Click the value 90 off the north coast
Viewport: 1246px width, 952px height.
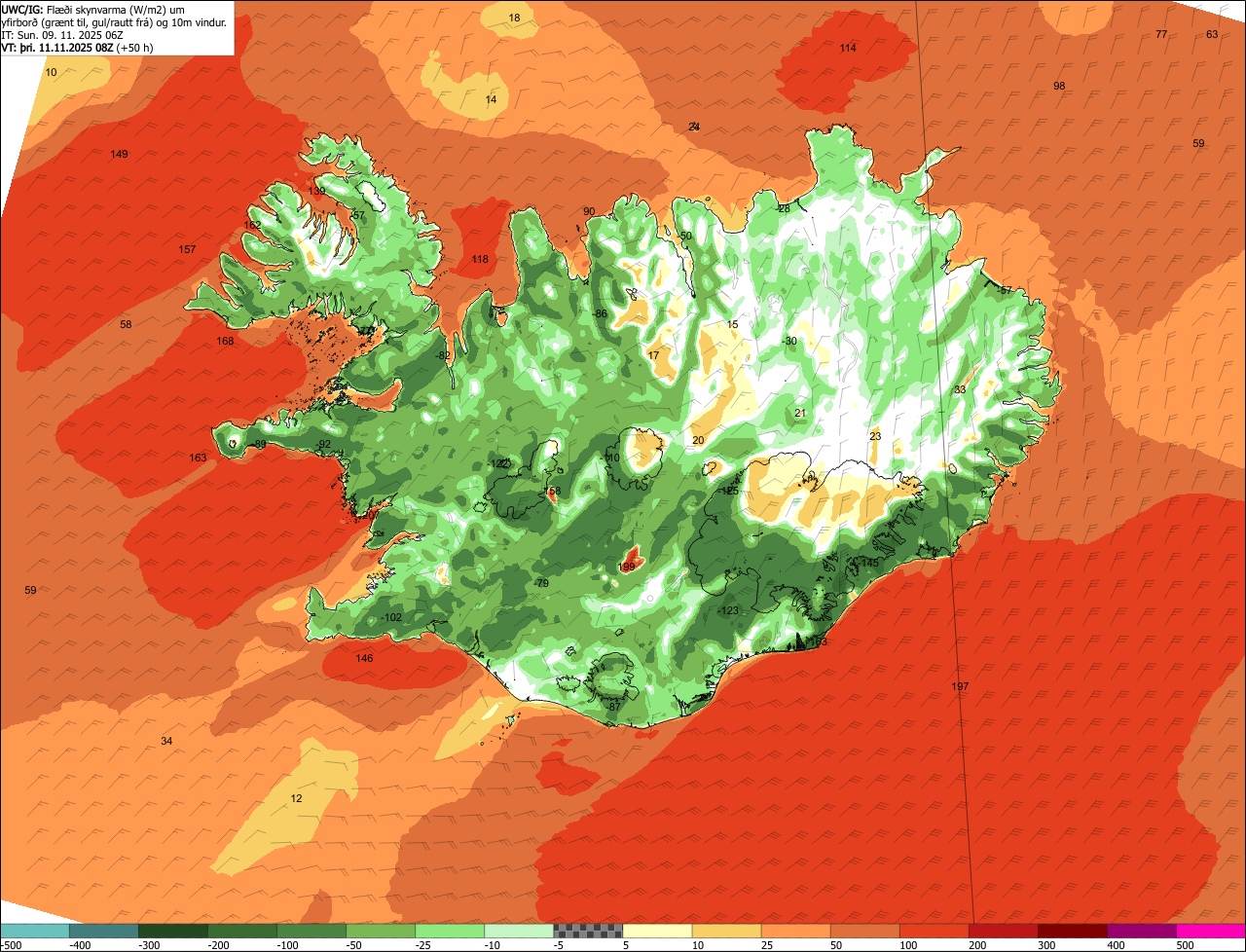(x=589, y=211)
